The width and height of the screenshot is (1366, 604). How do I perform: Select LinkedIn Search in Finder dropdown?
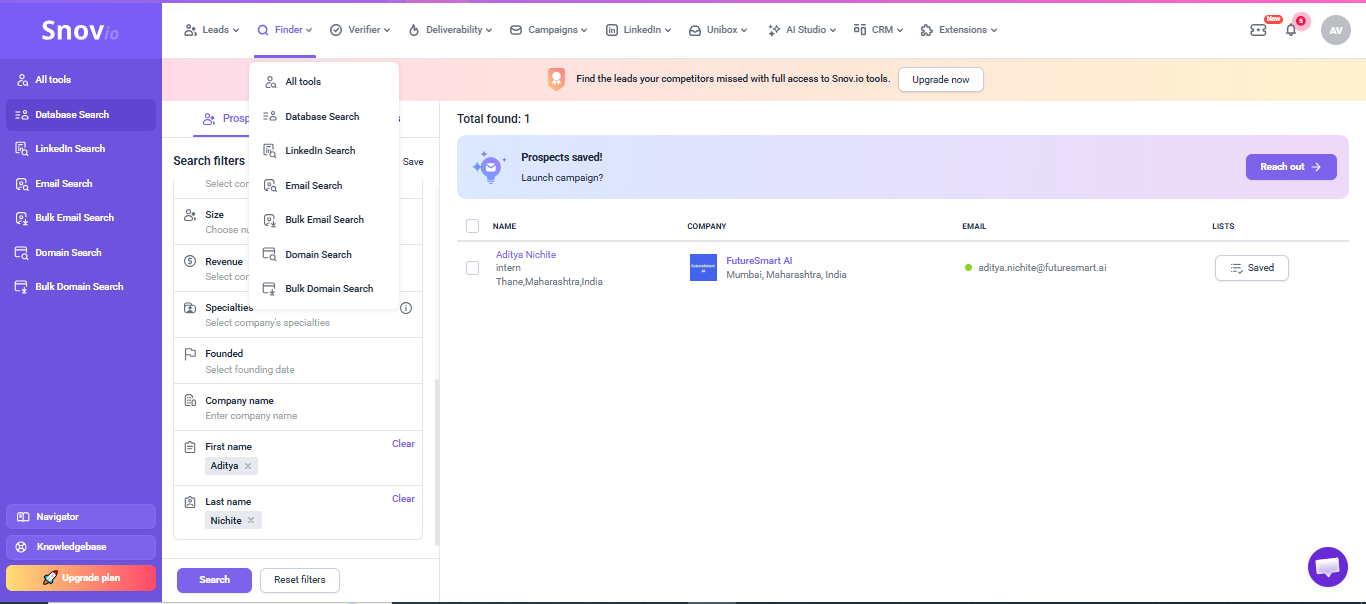pyautogui.click(x=324, y=151)
